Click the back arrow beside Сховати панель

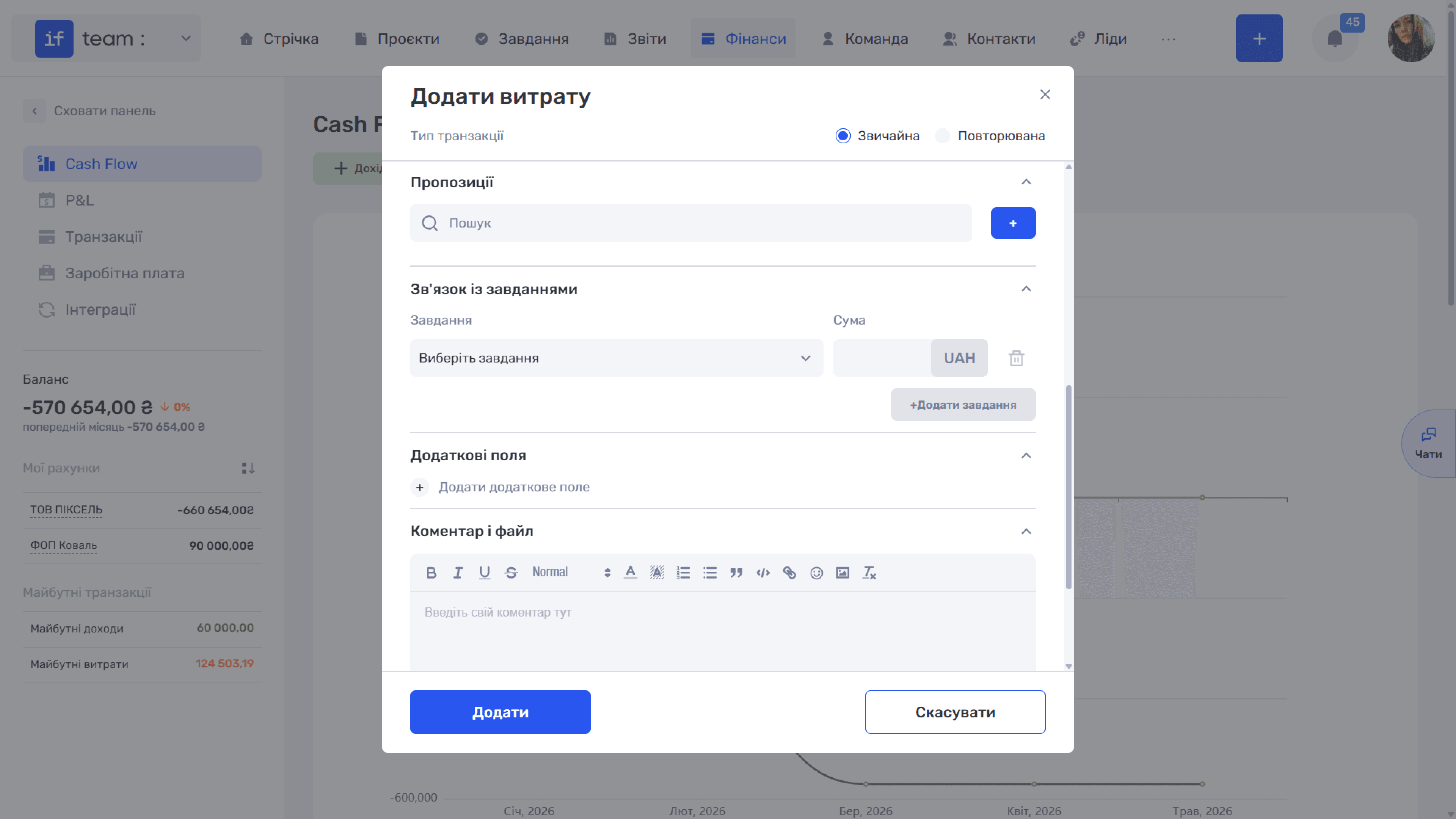[x=35, y=111]
